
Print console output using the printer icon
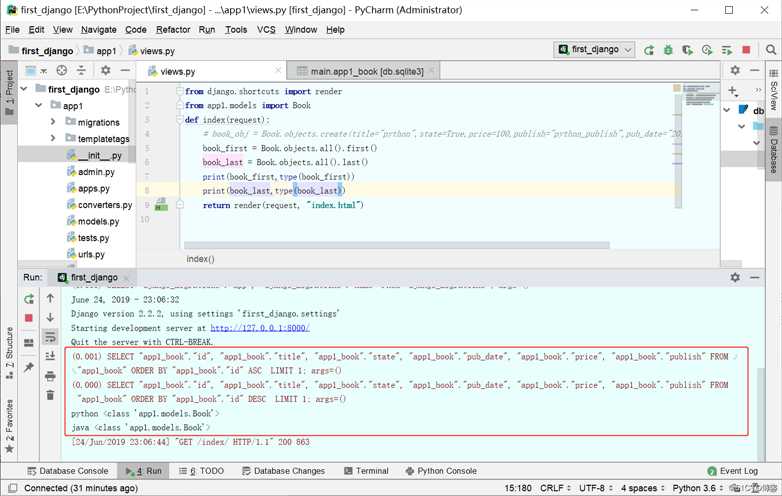click(50, 376)
